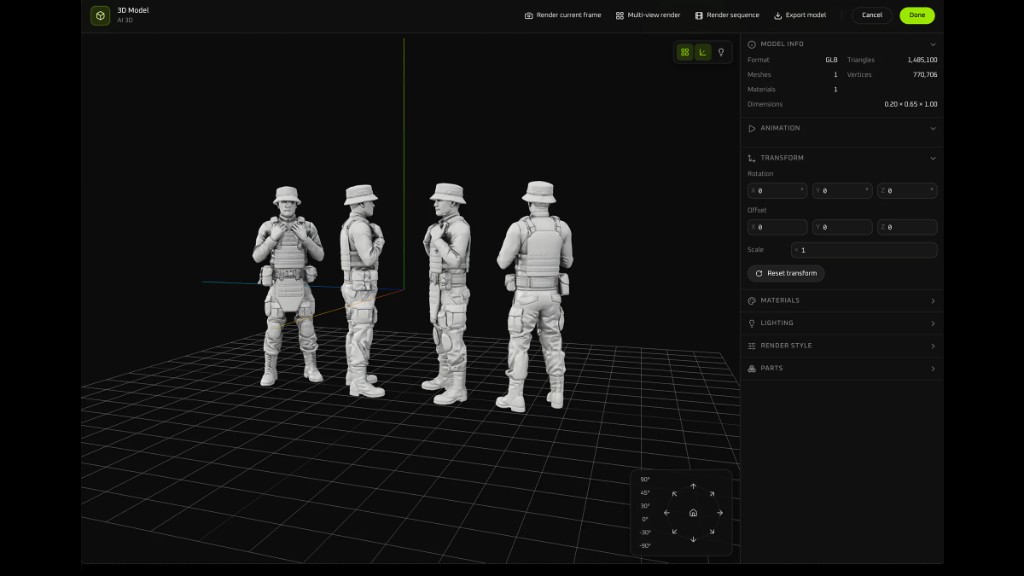Set camera elevation to 90°
1024x576 pixels.
point(645,479)
